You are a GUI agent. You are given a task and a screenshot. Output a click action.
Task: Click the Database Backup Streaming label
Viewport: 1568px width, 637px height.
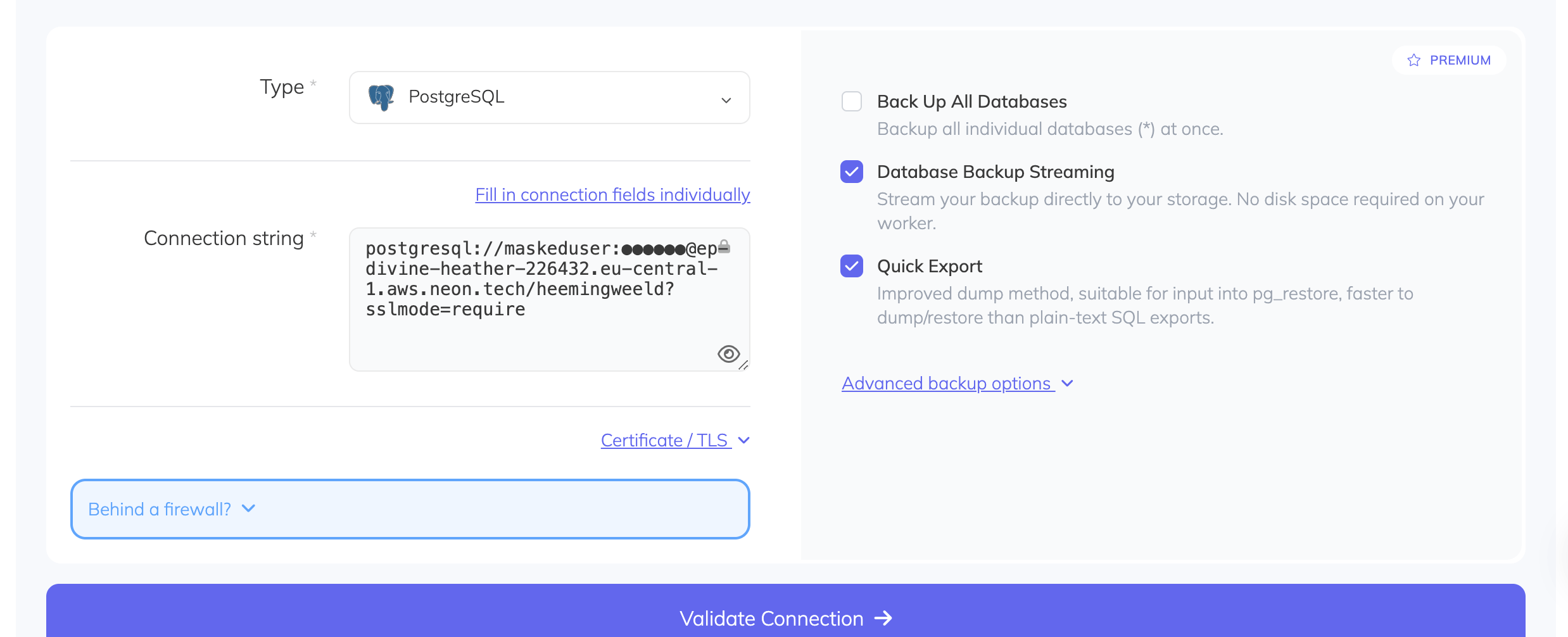(x=996, y=172)
